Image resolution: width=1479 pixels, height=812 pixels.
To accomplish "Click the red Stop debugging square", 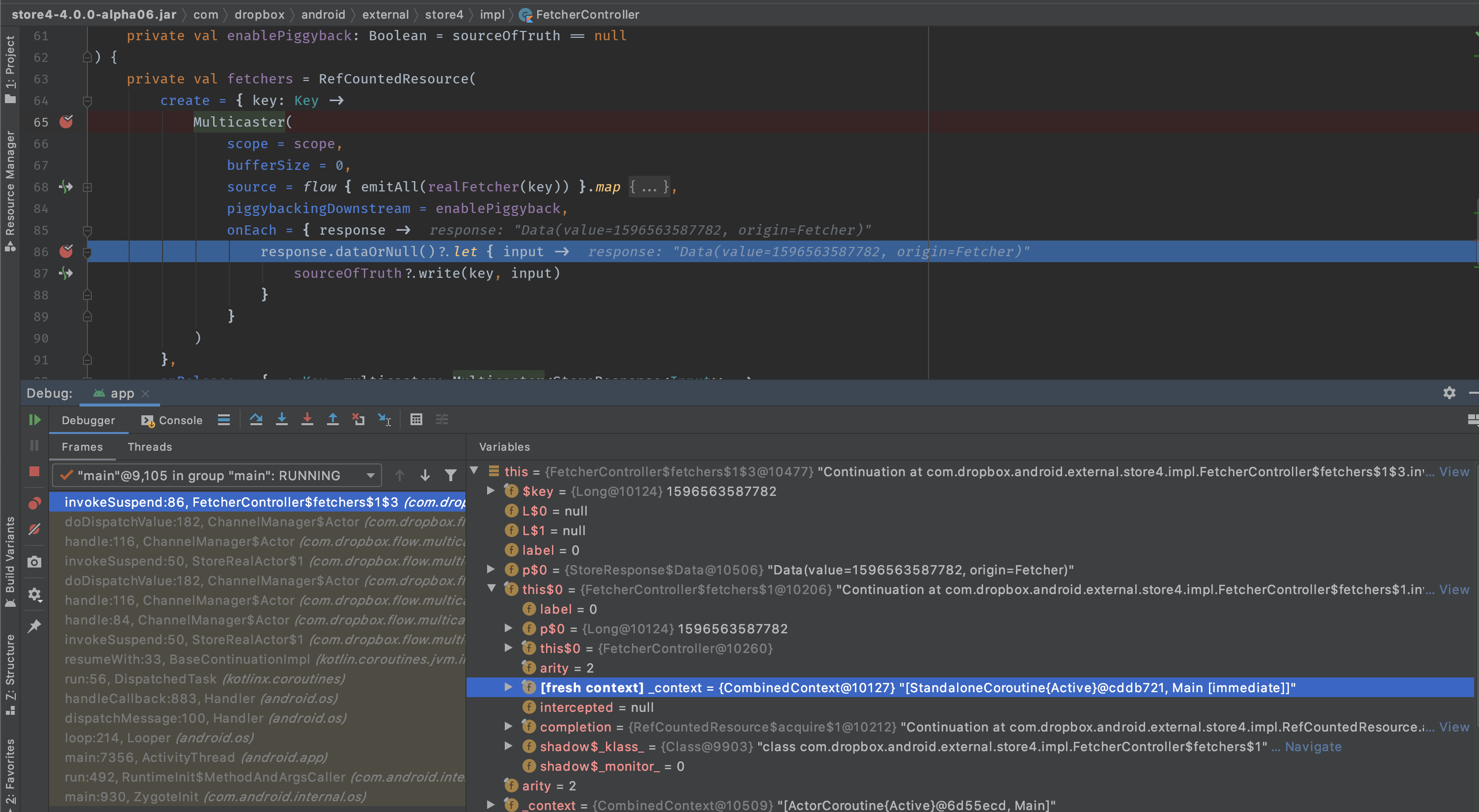I will (x=34, y=472).
